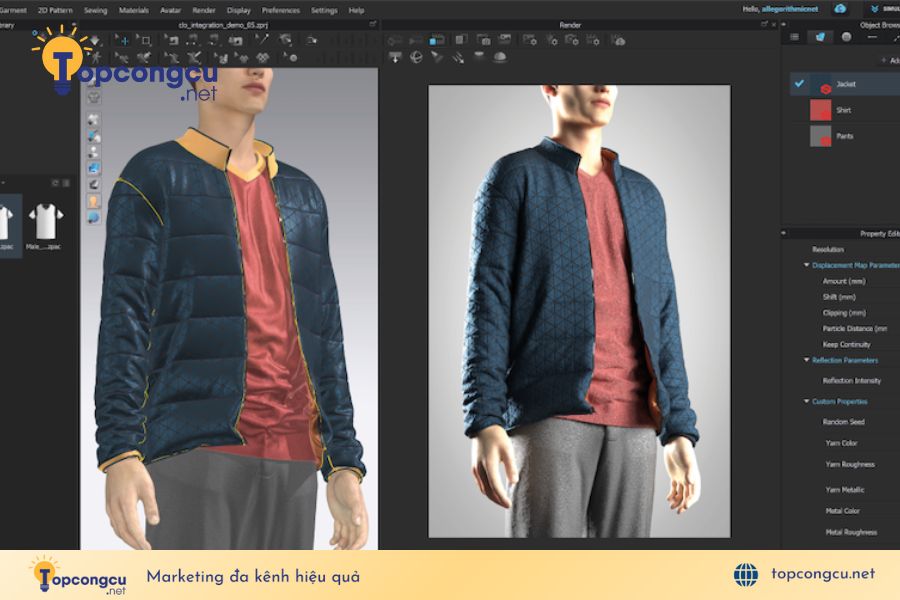Click the Resolution property label
The image size is (900, 600).
828,249
